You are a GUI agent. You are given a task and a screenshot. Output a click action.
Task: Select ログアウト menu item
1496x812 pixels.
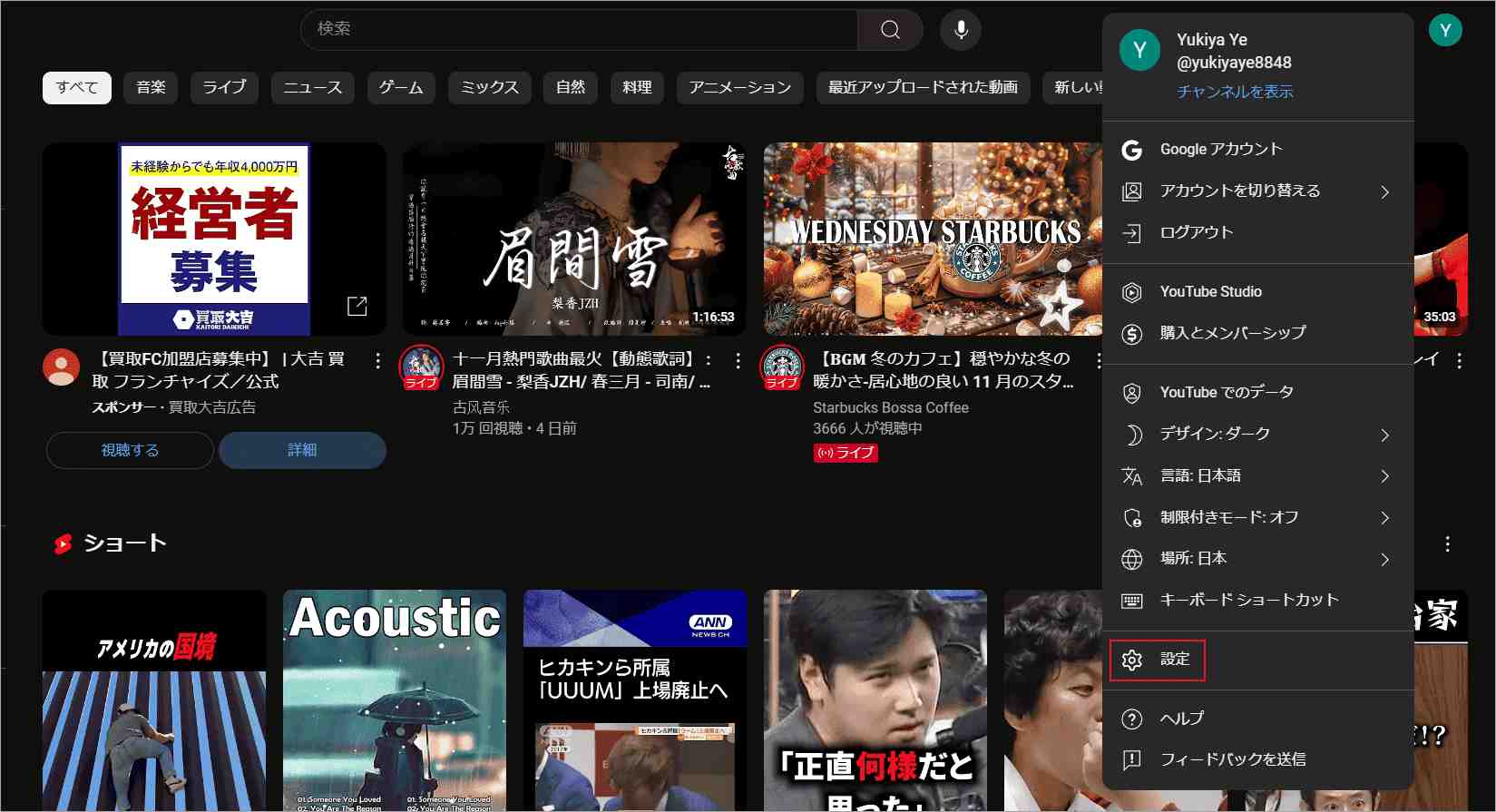point(1257,233)
